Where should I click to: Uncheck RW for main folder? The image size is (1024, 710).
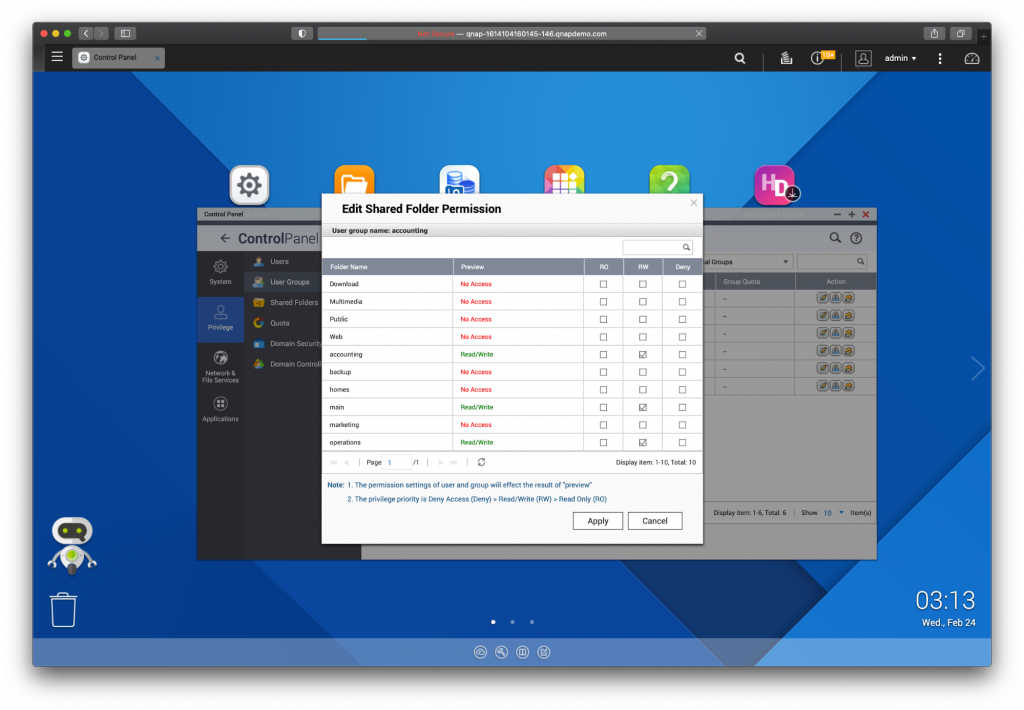coord(643,408)
